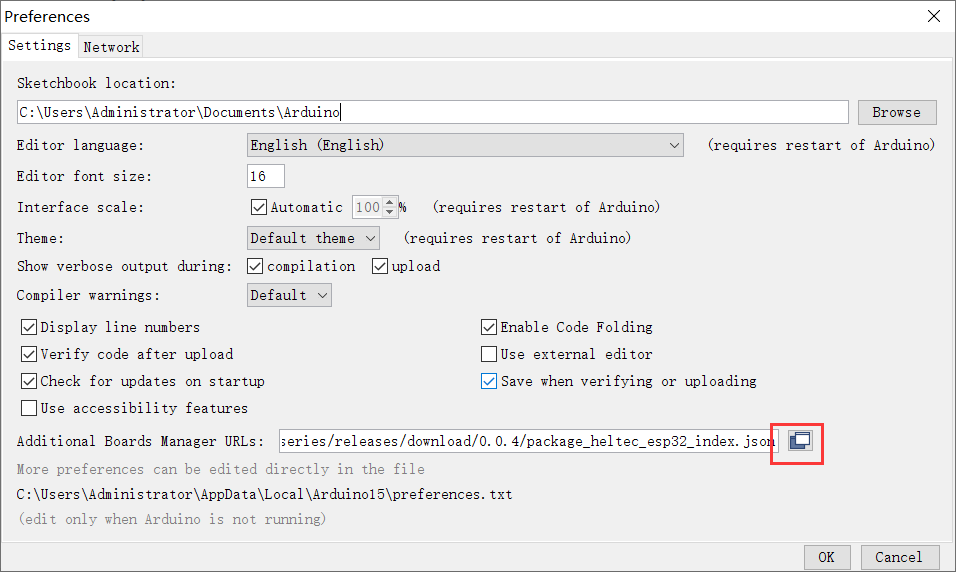
Task: Open the Compiler warnings dropdown
Action: click(x=289, y=295)
